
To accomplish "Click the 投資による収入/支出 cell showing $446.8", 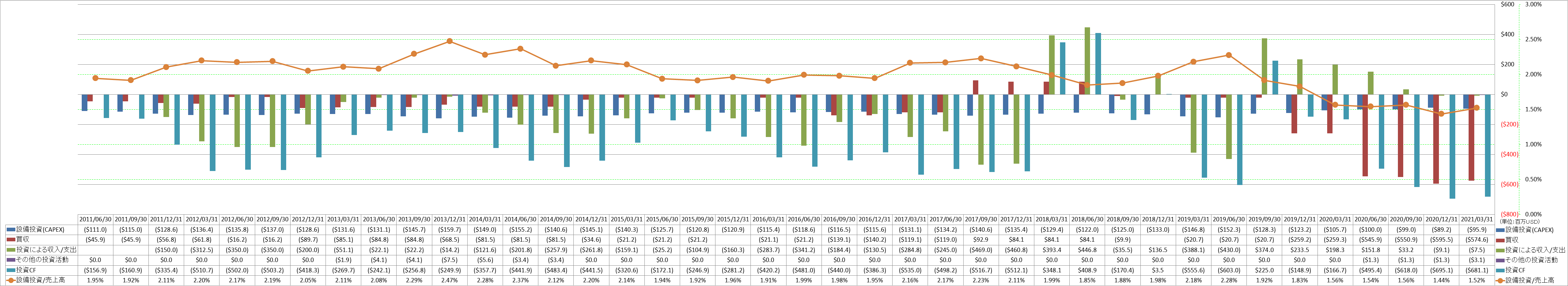I will coord(1087,250).
